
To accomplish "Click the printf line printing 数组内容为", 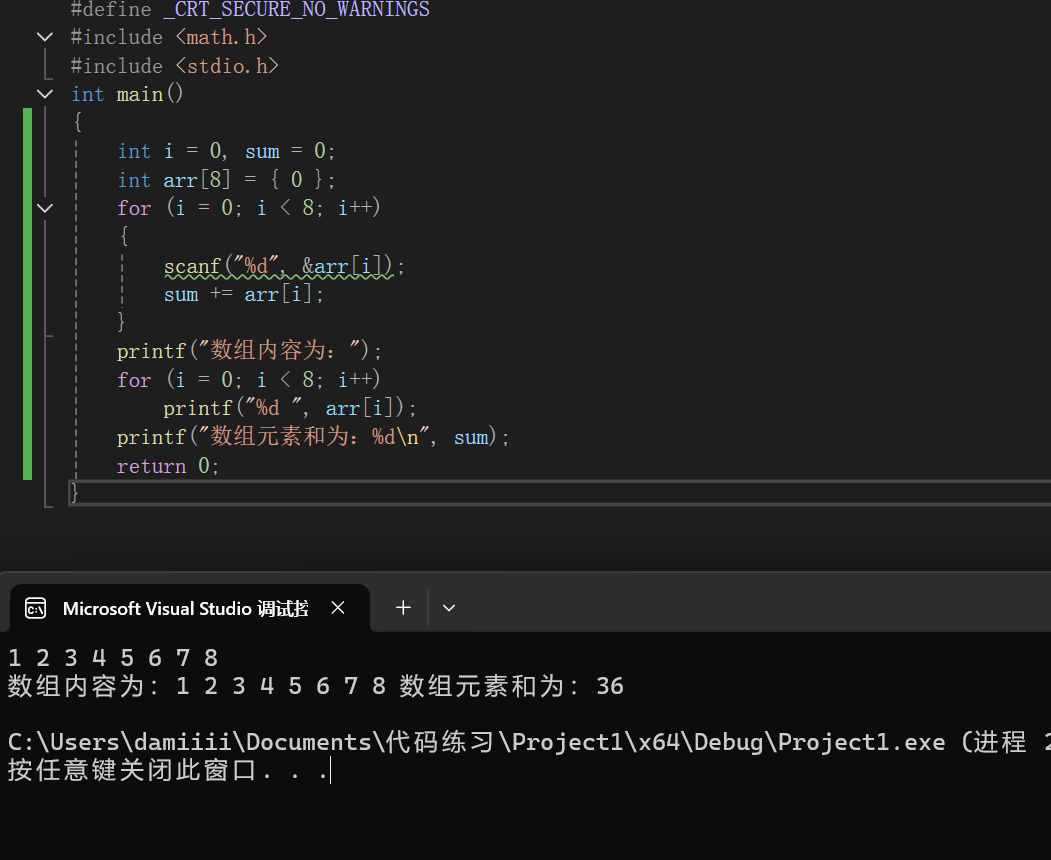I will click(x=250, y=350).
